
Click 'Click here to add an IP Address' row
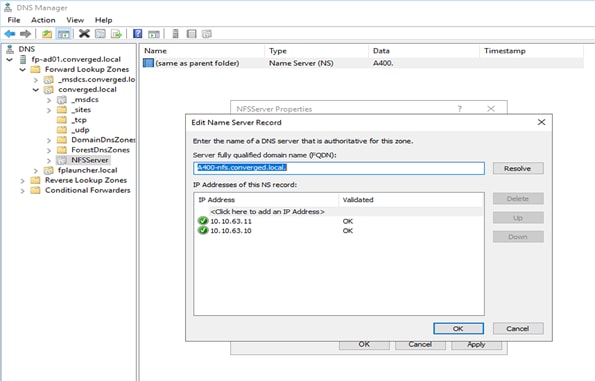(338, 211)
